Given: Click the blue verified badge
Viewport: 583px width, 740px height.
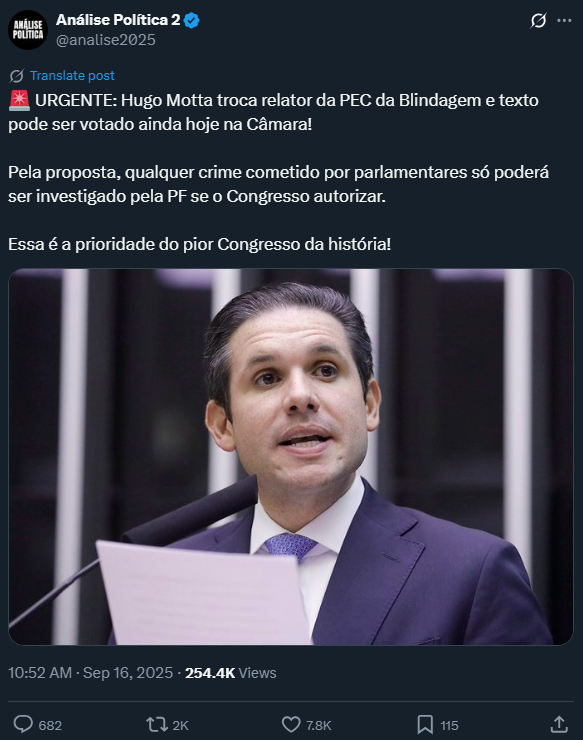Looking at the screenshot, I should [x=192, y=20].
